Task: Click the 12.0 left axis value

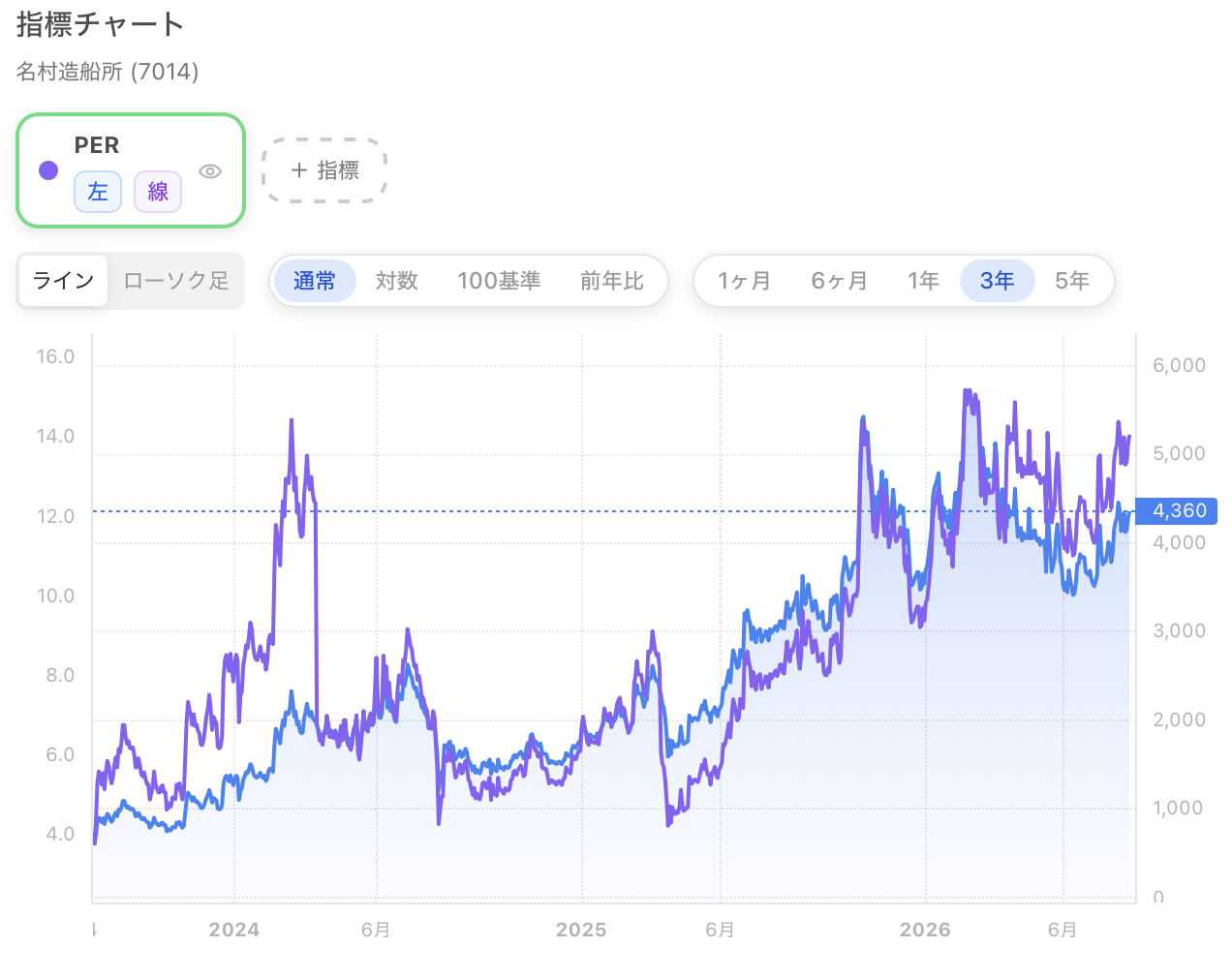Action: 55,516
